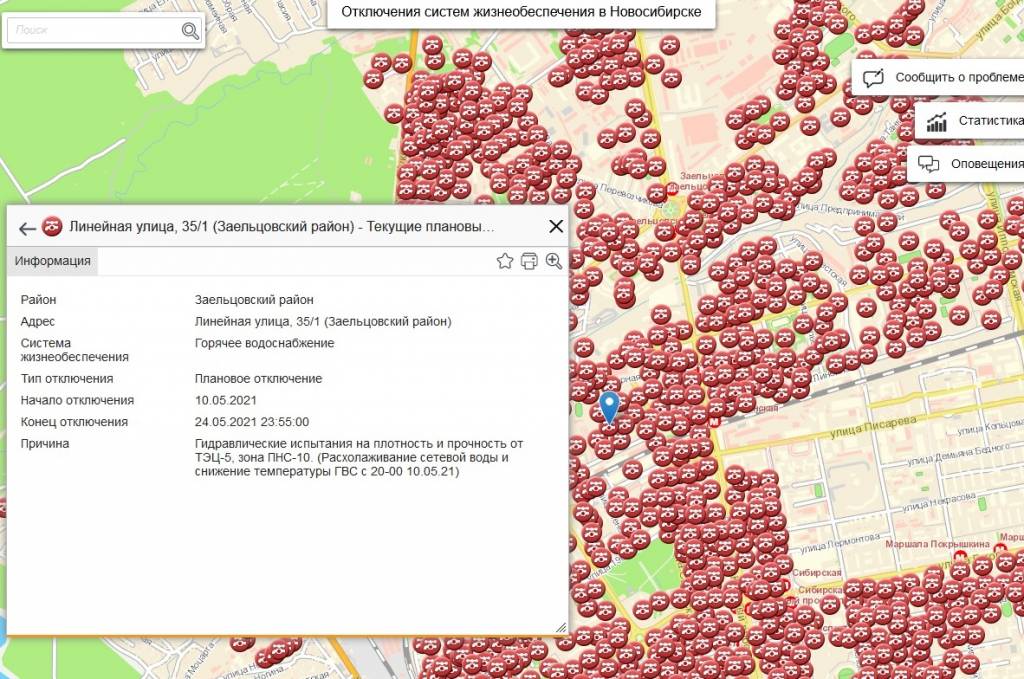Close the Линейная улица info panel
This screenshot has height=679, width=1024.
pos(556,227)
